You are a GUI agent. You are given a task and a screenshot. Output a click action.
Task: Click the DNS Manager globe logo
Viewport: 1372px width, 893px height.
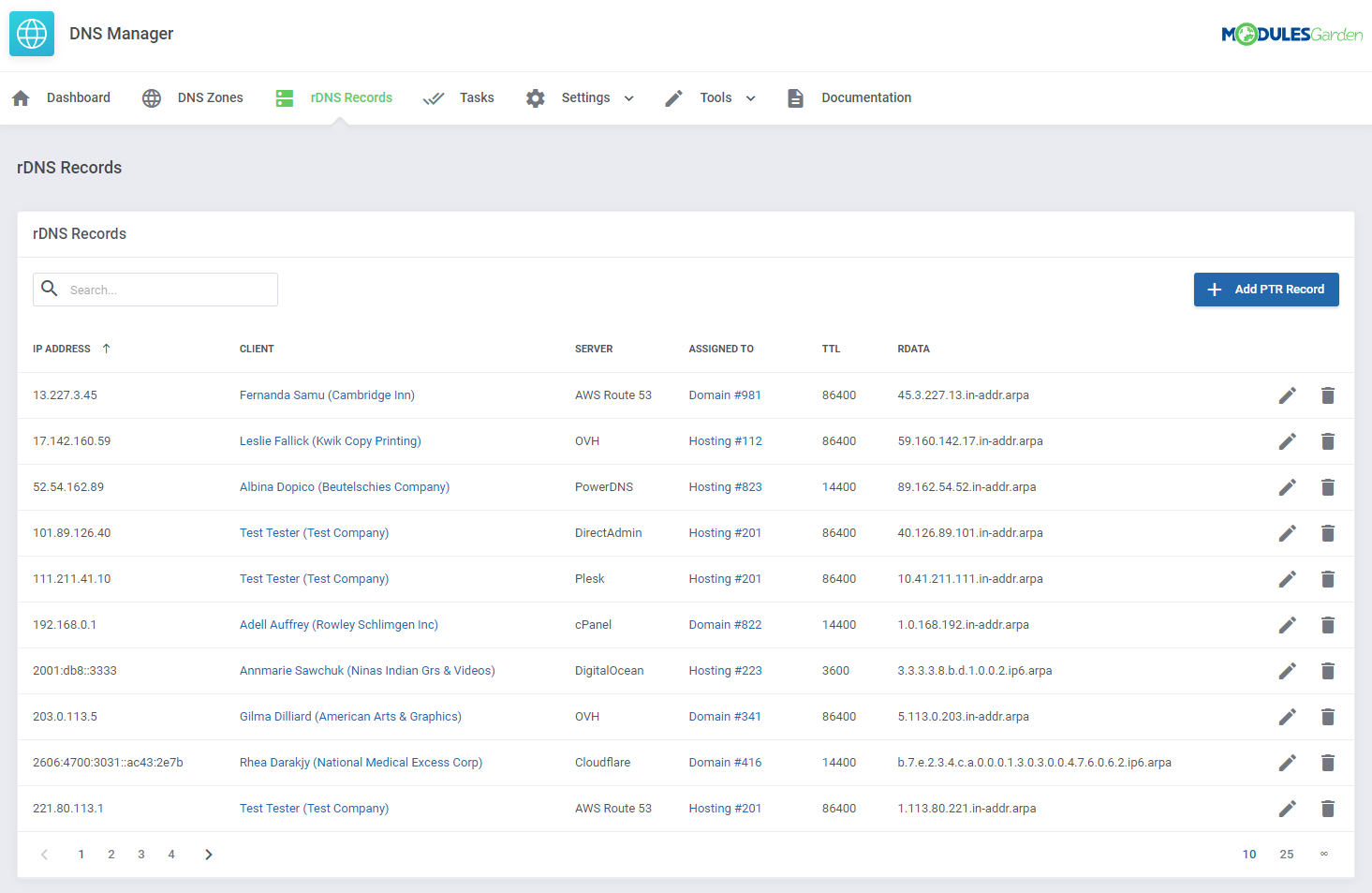point(31,33)
